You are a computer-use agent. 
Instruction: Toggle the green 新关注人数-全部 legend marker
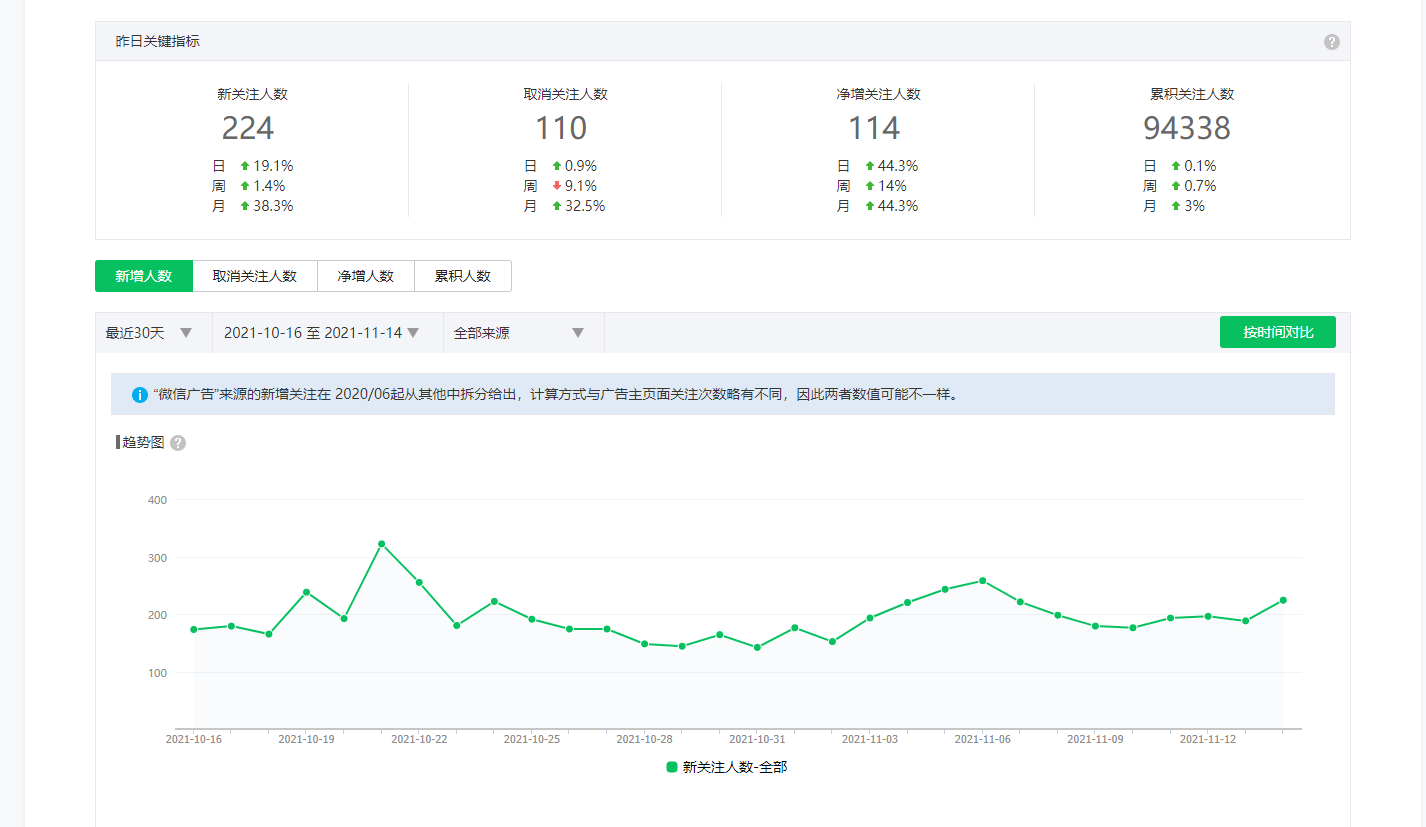click(672, 767)
